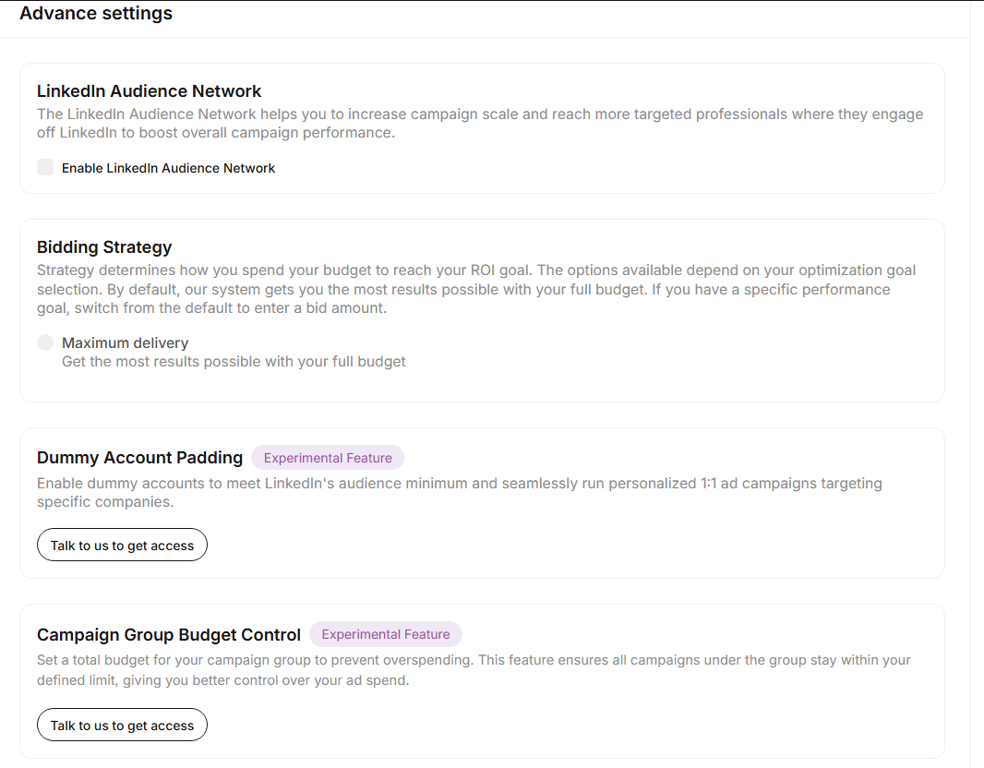
Task: Select the Maximum delivery radio button
Action: pyautogui.click(x=45, y=343)
